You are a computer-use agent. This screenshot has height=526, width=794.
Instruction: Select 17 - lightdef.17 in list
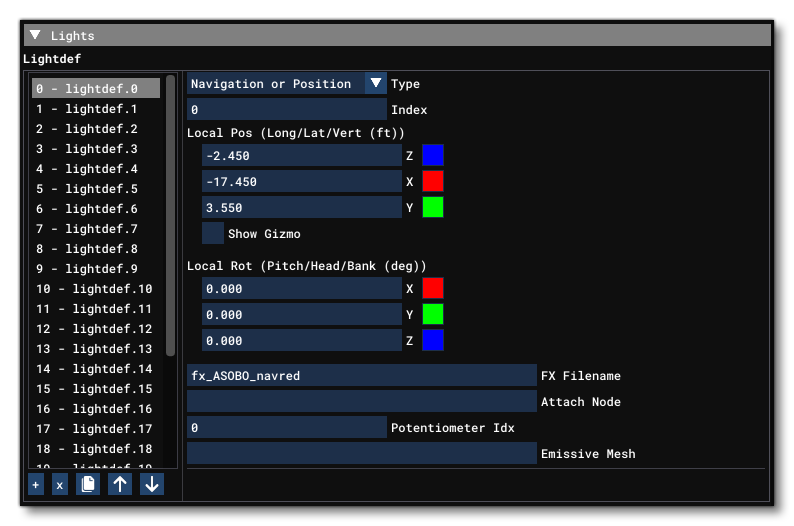[x=96, y=428]
